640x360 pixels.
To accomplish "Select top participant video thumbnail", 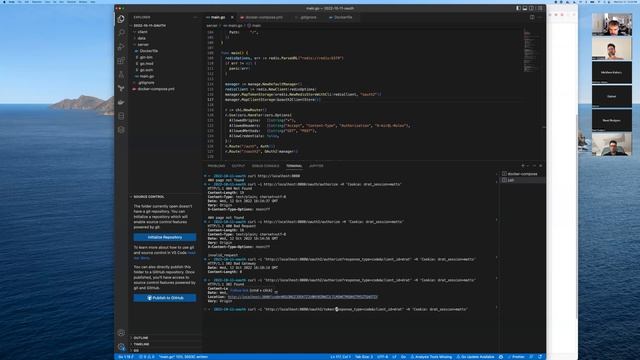I will tap(612, 24).
